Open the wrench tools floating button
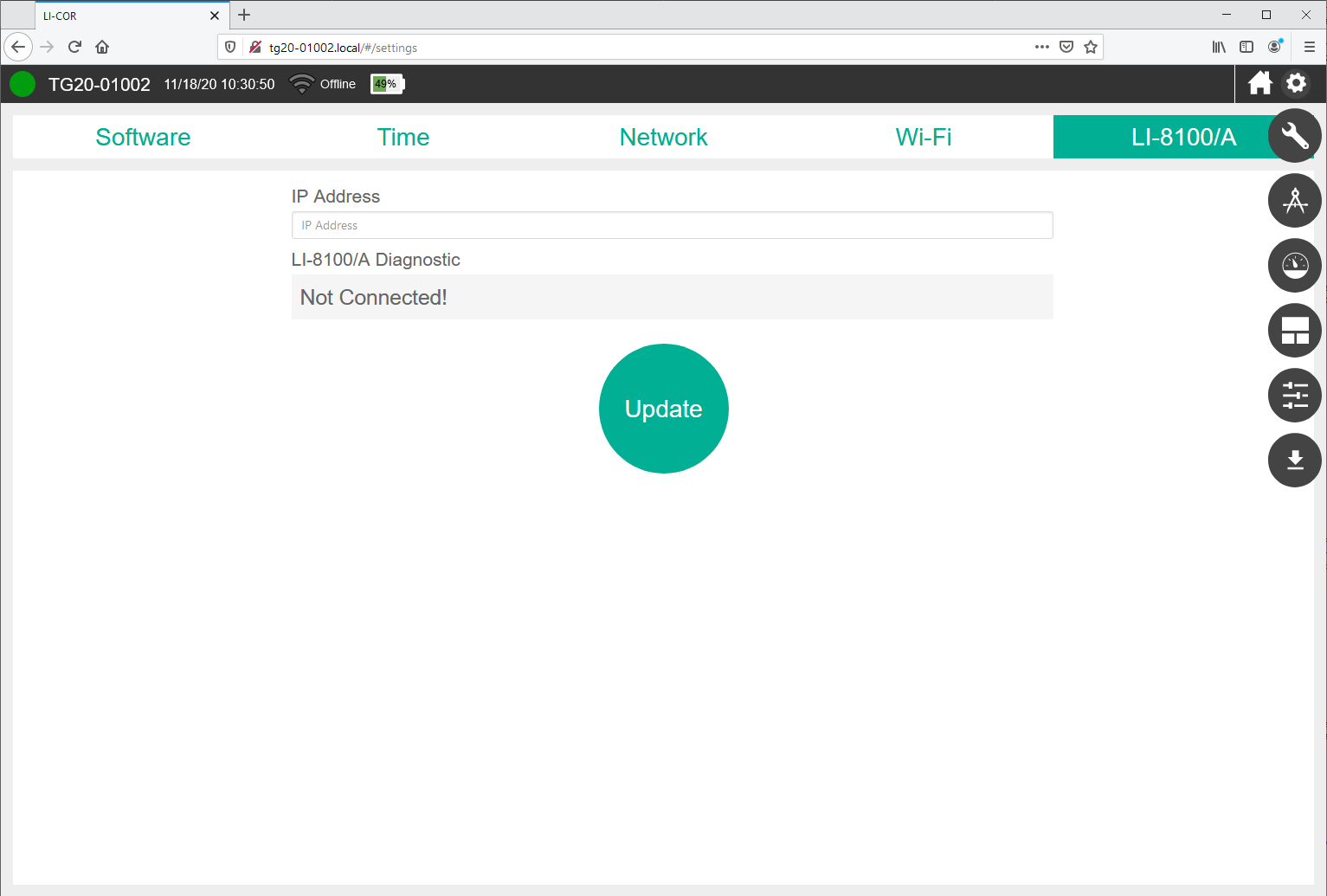This screenshot has width=1327, height=896. point(1295,135)
